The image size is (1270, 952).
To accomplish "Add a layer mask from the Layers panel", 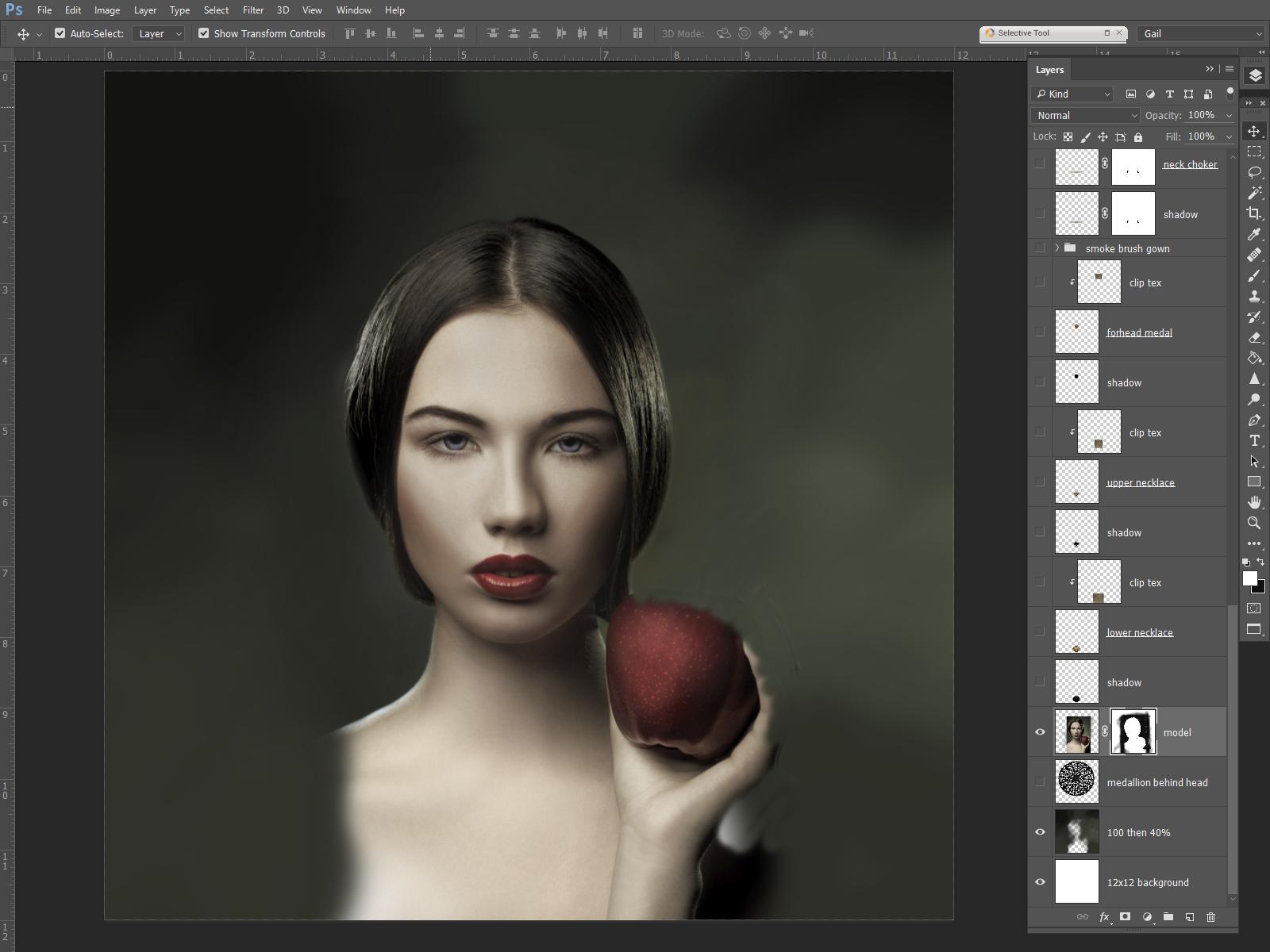I will click(x=1126, y=916).
